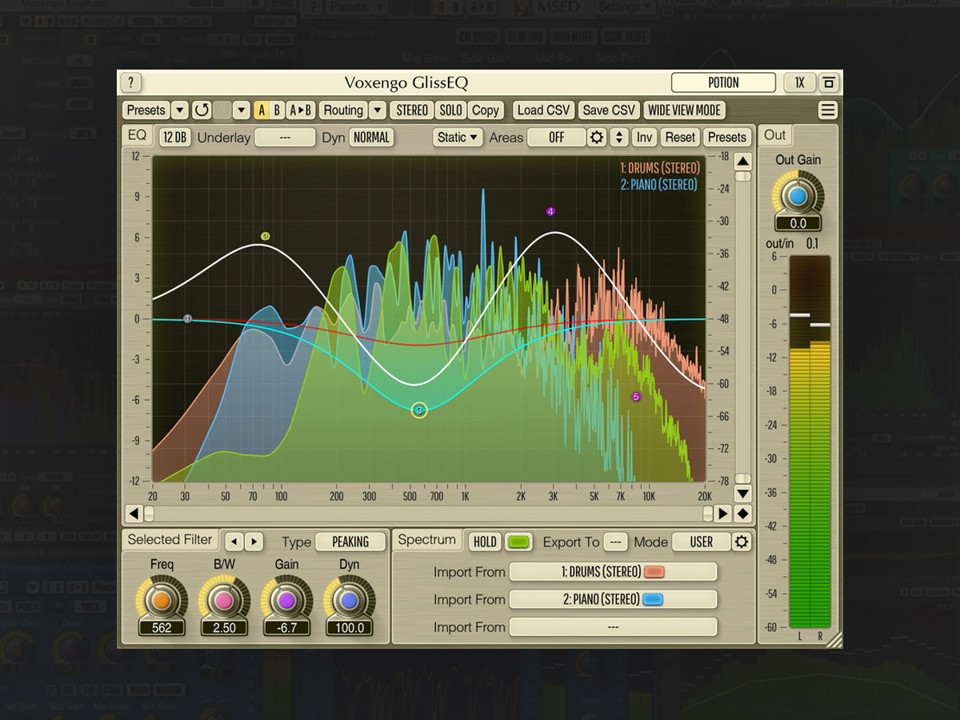
Task: Expand the Presets dropdown arrow
Action: [179, 110]
